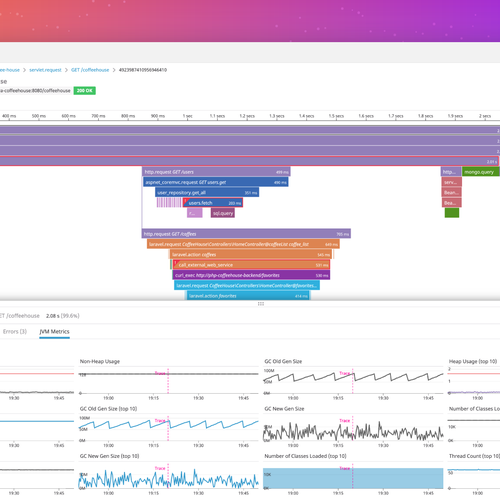Click the GC New Gen Size (top 10) chart title
Viewport: 500px width, 500px height.
point(109,456)
